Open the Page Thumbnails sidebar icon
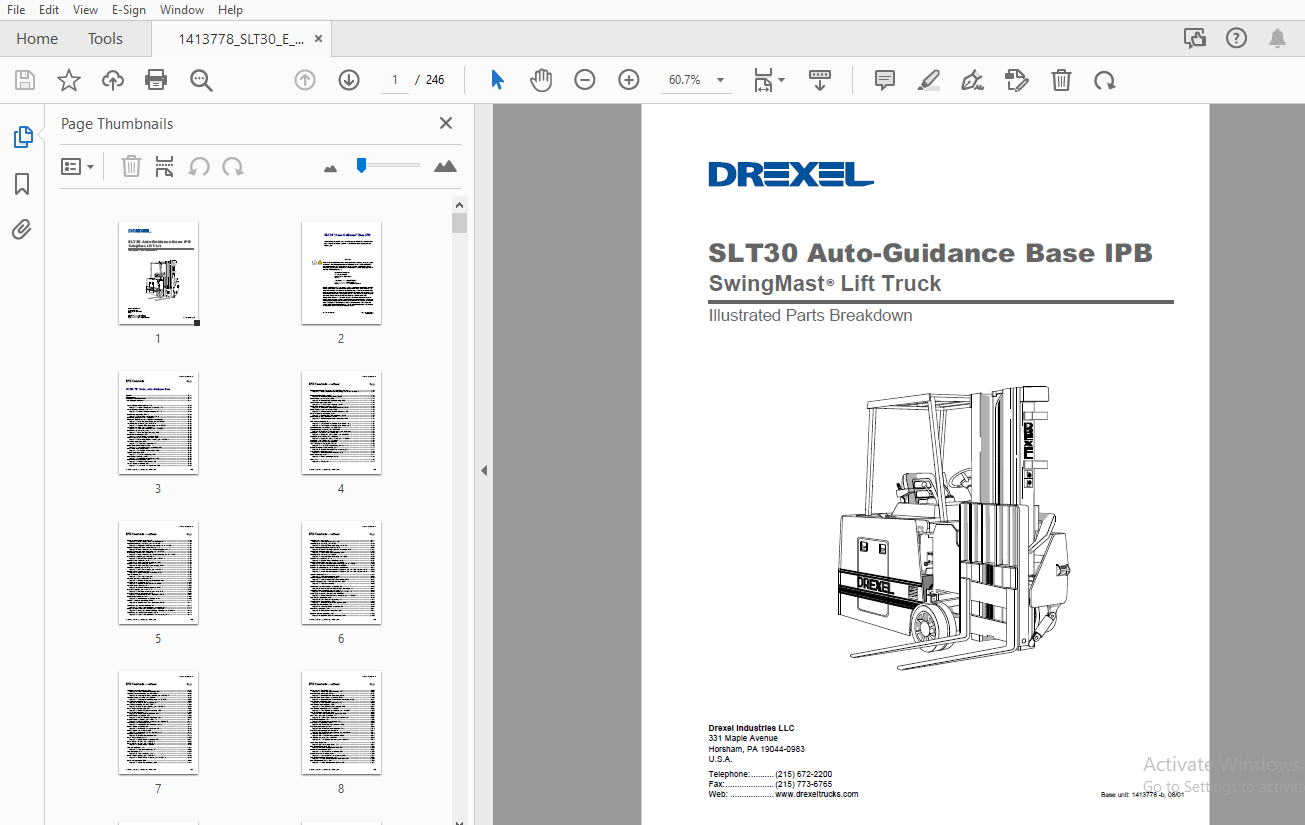The image size is (1305, 825). [x=22, y=137]
